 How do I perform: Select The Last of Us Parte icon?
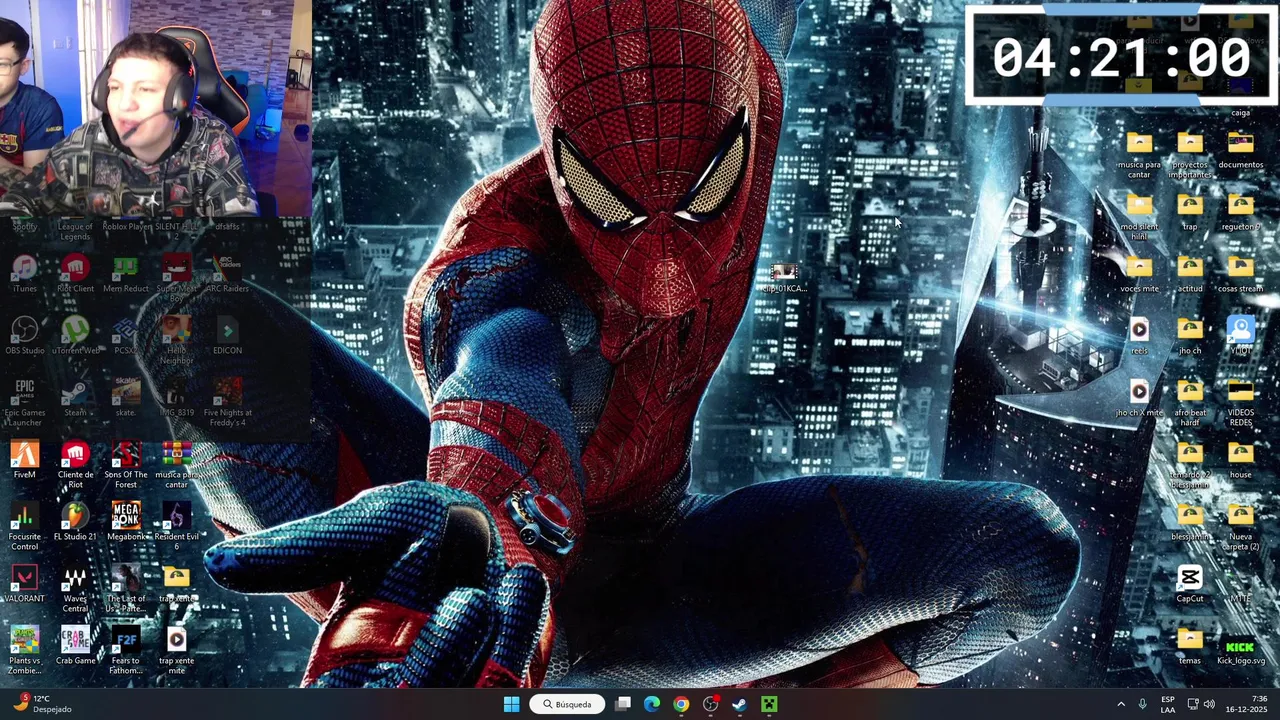coord(125,589)
